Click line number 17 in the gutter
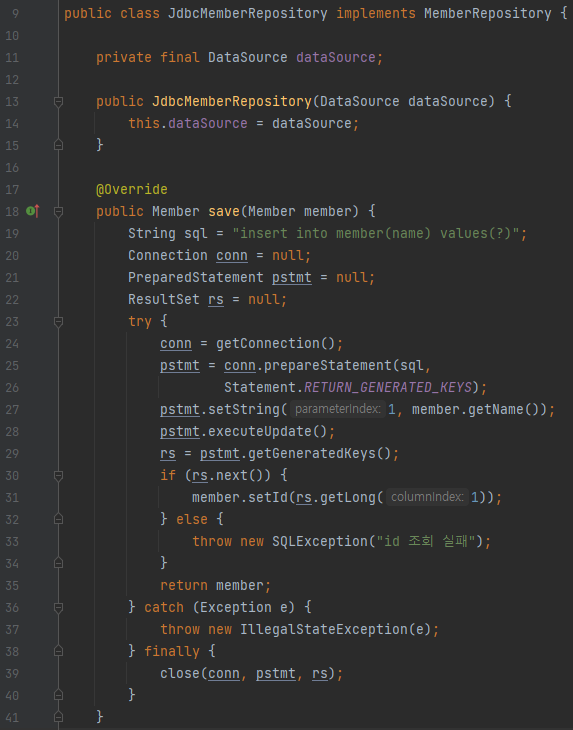Screen dimensions: 573x730 (x=12, y=189)
